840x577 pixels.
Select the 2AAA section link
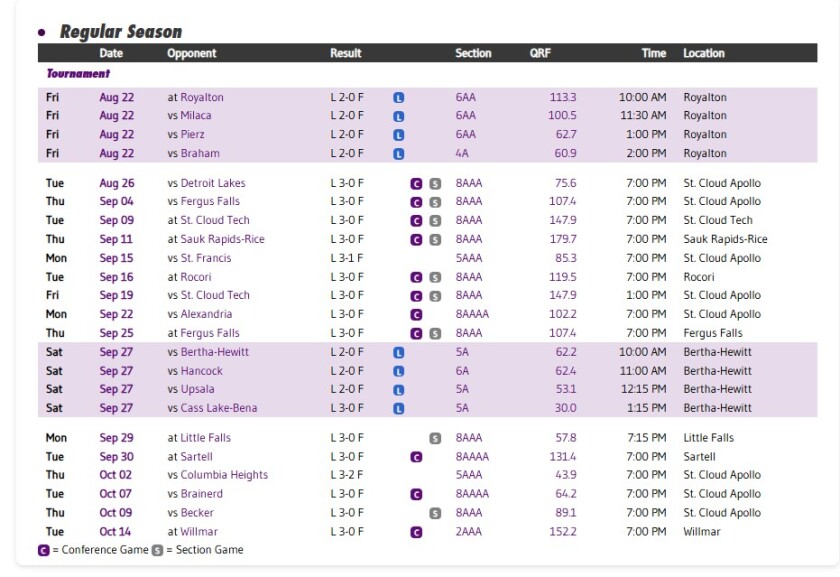pyautogui.click(x=468, y=532)
